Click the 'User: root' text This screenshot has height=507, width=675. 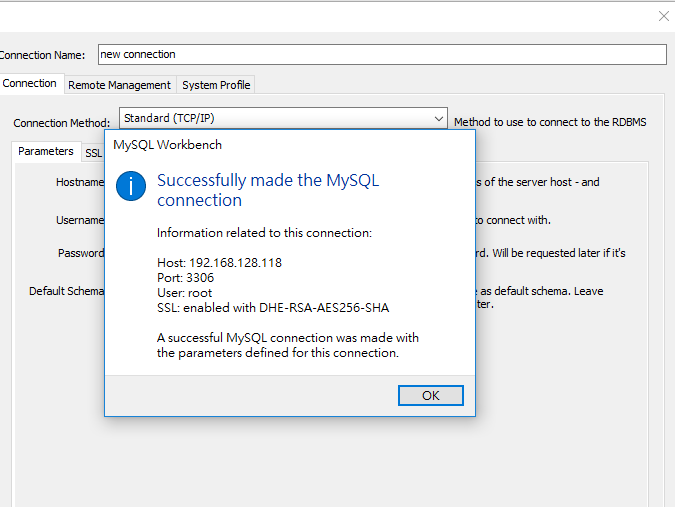(184, 293)
